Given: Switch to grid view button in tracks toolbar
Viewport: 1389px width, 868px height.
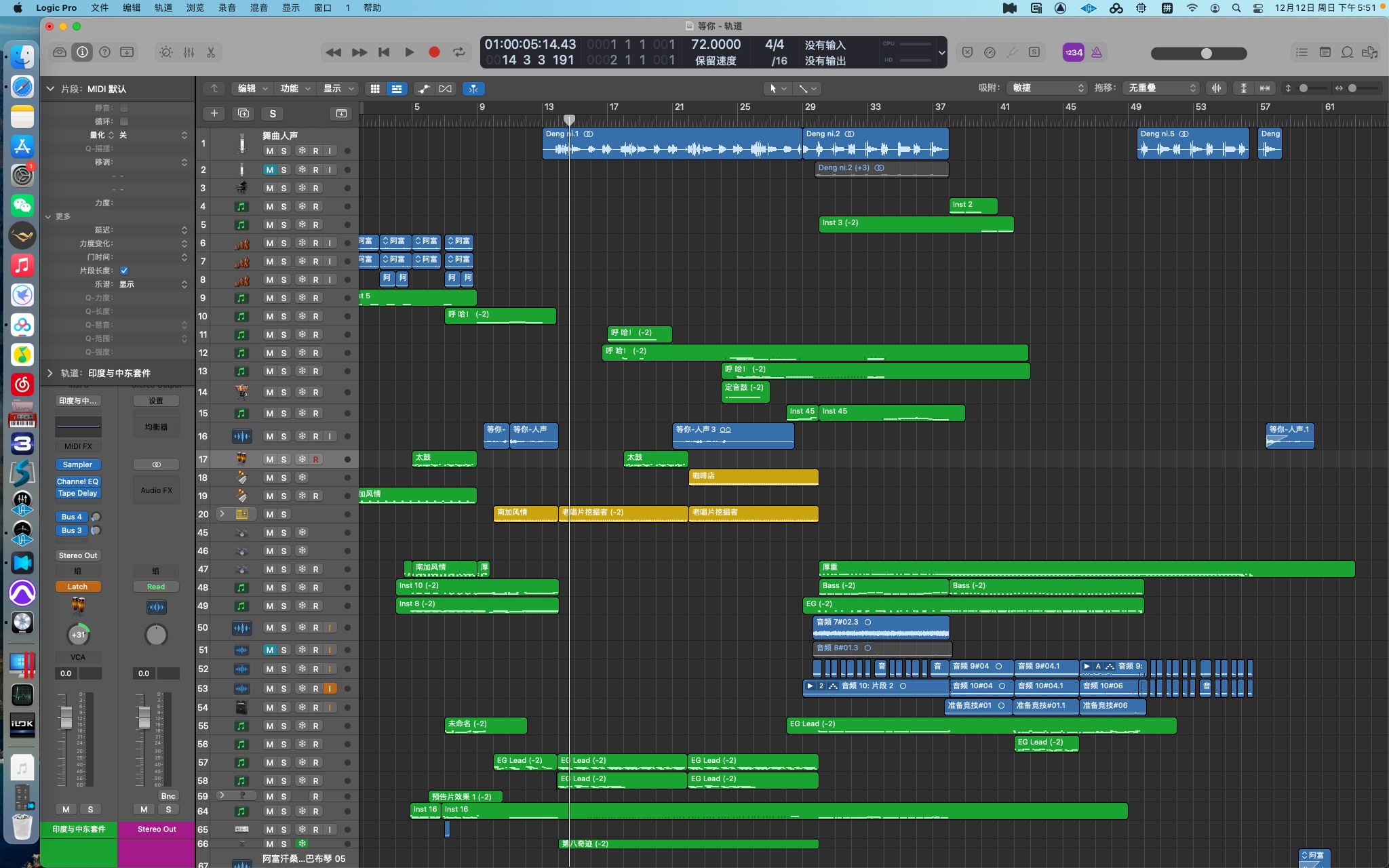Looking at the screenshot, I should (375, 89).
